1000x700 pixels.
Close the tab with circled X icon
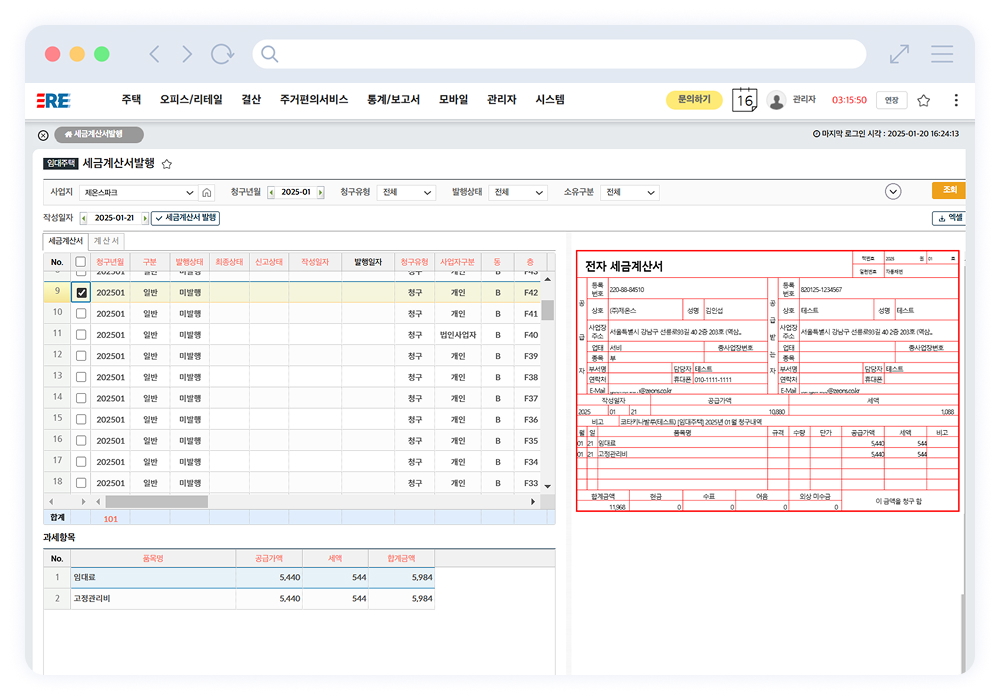click(x=43, y=135)
